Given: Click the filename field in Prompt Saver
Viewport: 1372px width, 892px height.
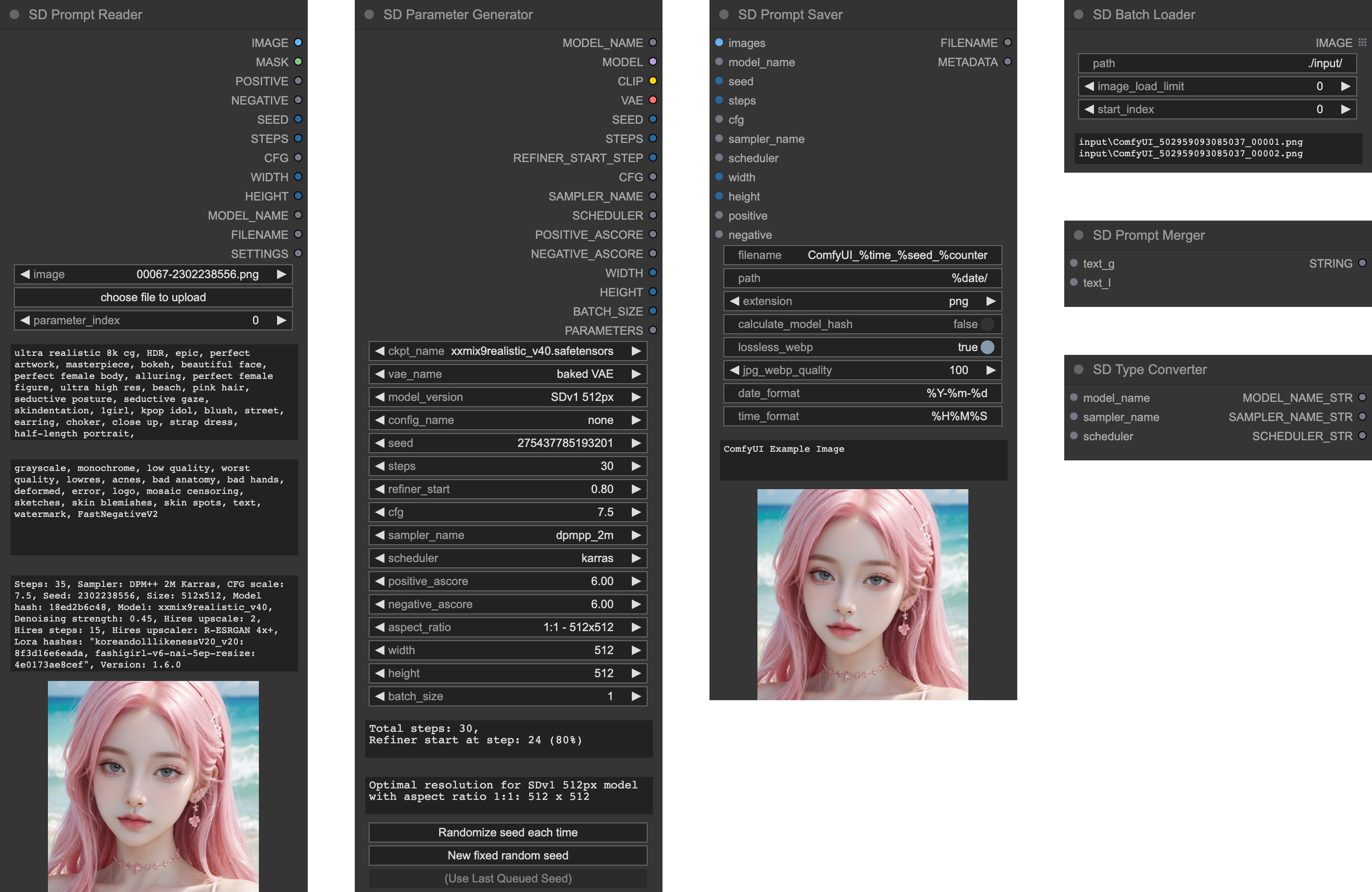Looking at the screenshot, I should [x=862, y=255].
